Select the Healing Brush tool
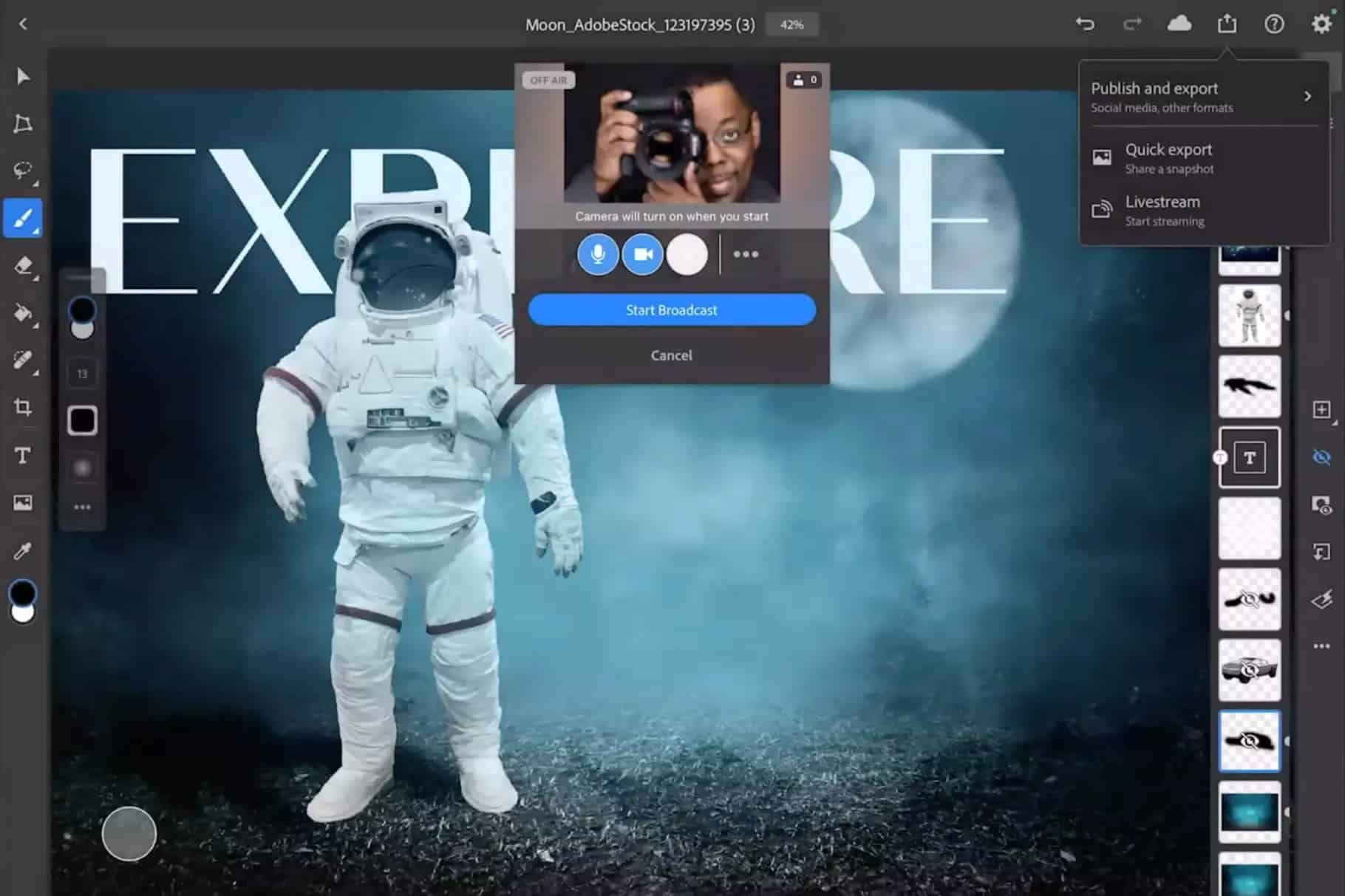 [x=23, y=360]
